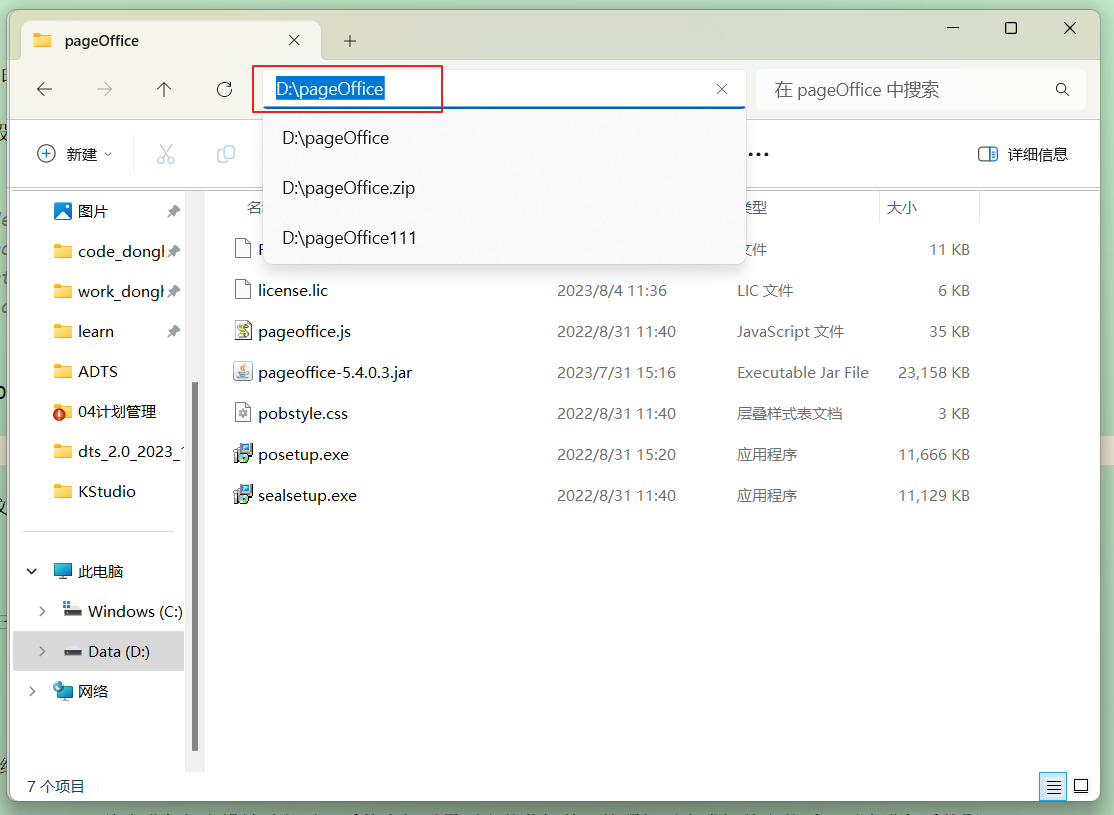Viewport: 1114px width, 815px height.
Task: Switch to large thumbnails view
Action: [1081, 787]
